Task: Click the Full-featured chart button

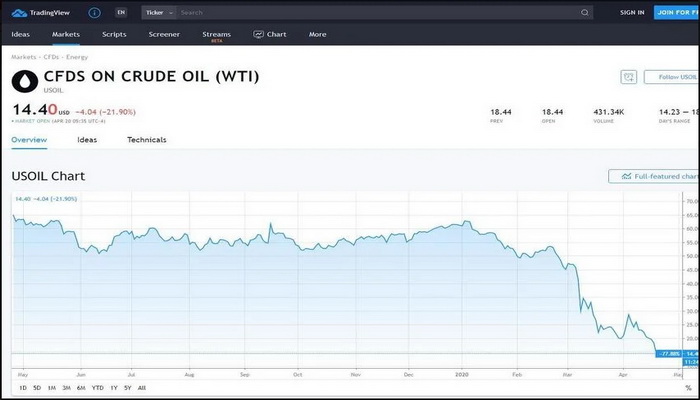Action: tap(656, 176)
